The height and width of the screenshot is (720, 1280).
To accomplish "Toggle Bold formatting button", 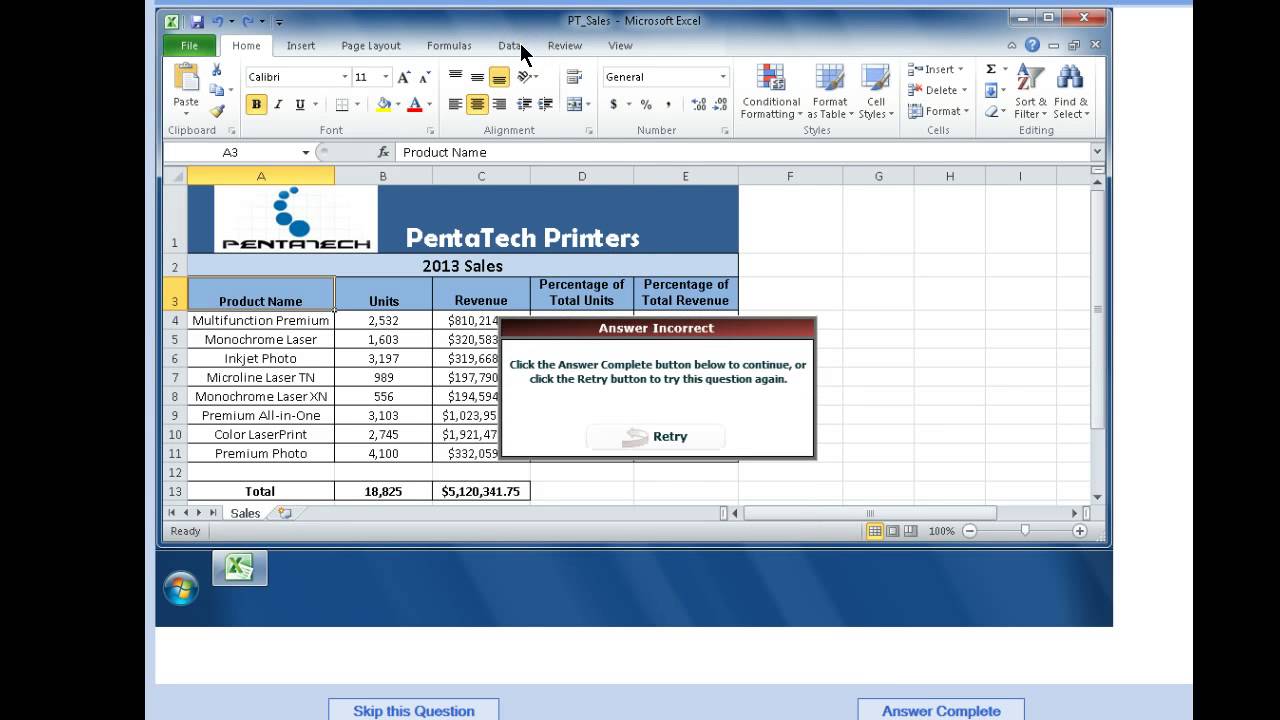I will pyautogui.click(x=256, y=104).
